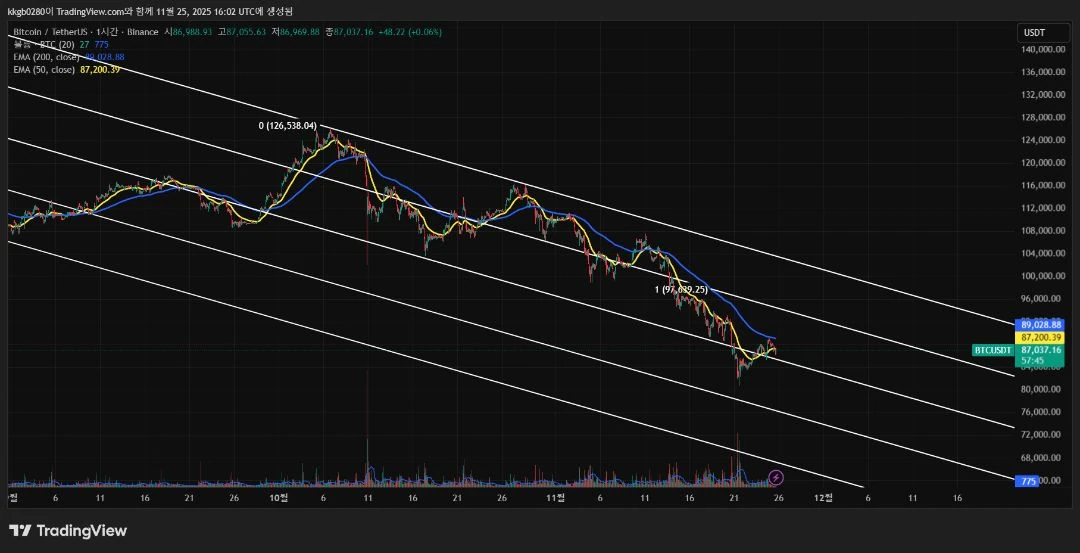The width and height of the screenshot is (1080, 553).
Task: Click the +48.22 (+0.06%) change value
Action: pos(411,32)
